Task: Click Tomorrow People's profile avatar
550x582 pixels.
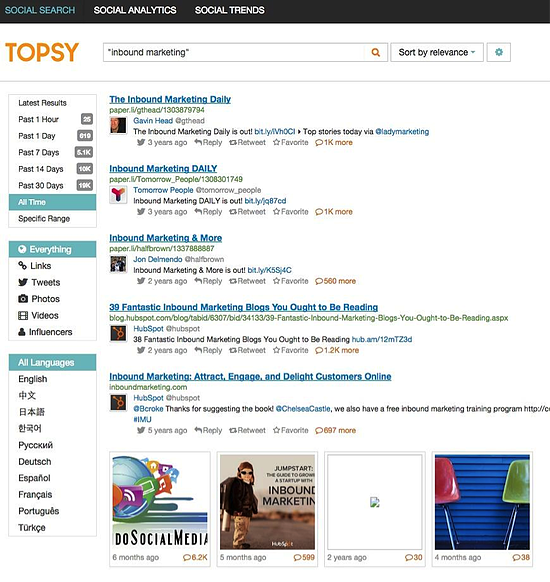Action: click(118, 194)
